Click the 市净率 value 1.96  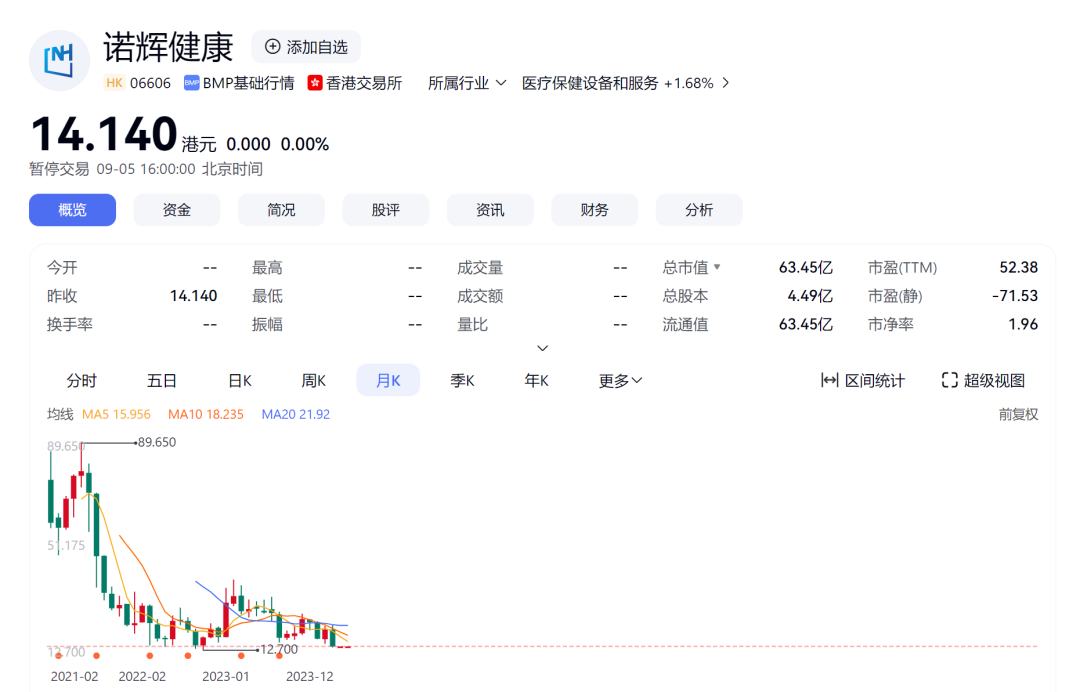(x=1024, y=324)
